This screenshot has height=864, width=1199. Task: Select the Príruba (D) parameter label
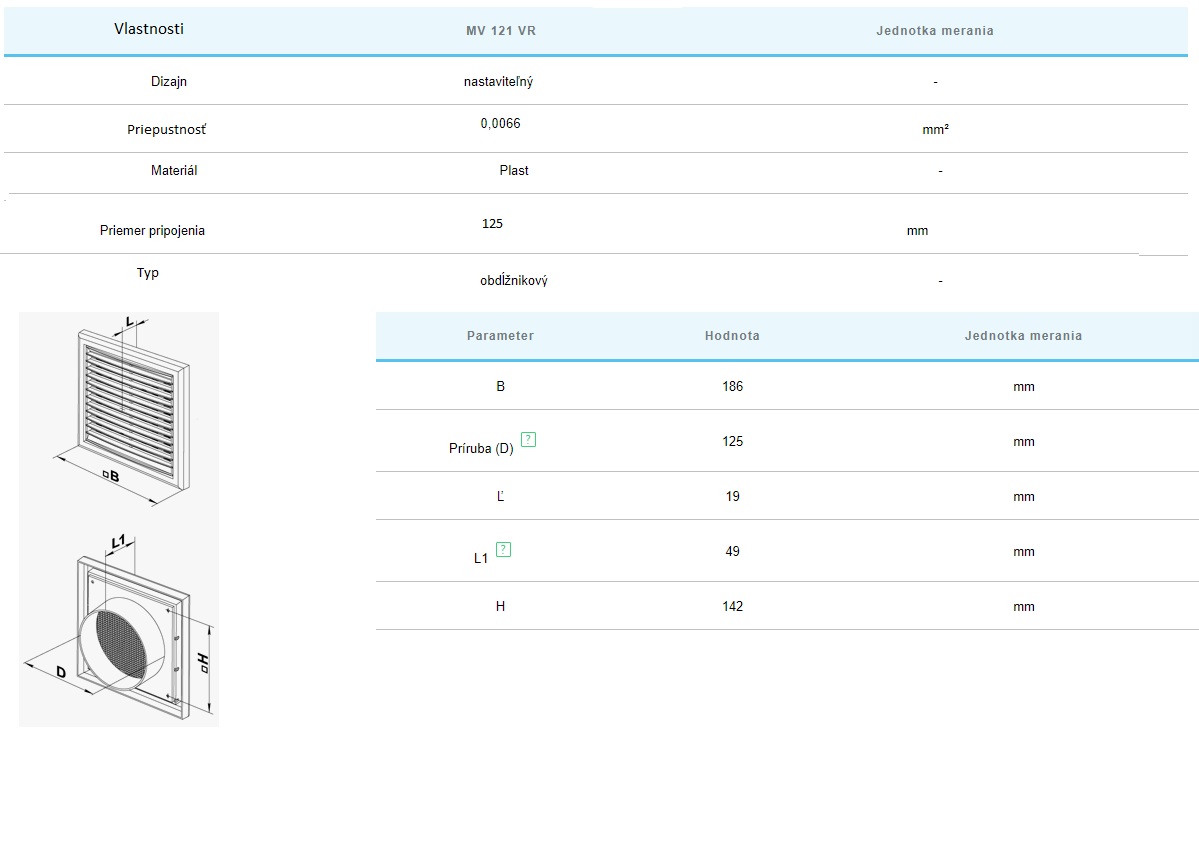click(x=481, y=449)
